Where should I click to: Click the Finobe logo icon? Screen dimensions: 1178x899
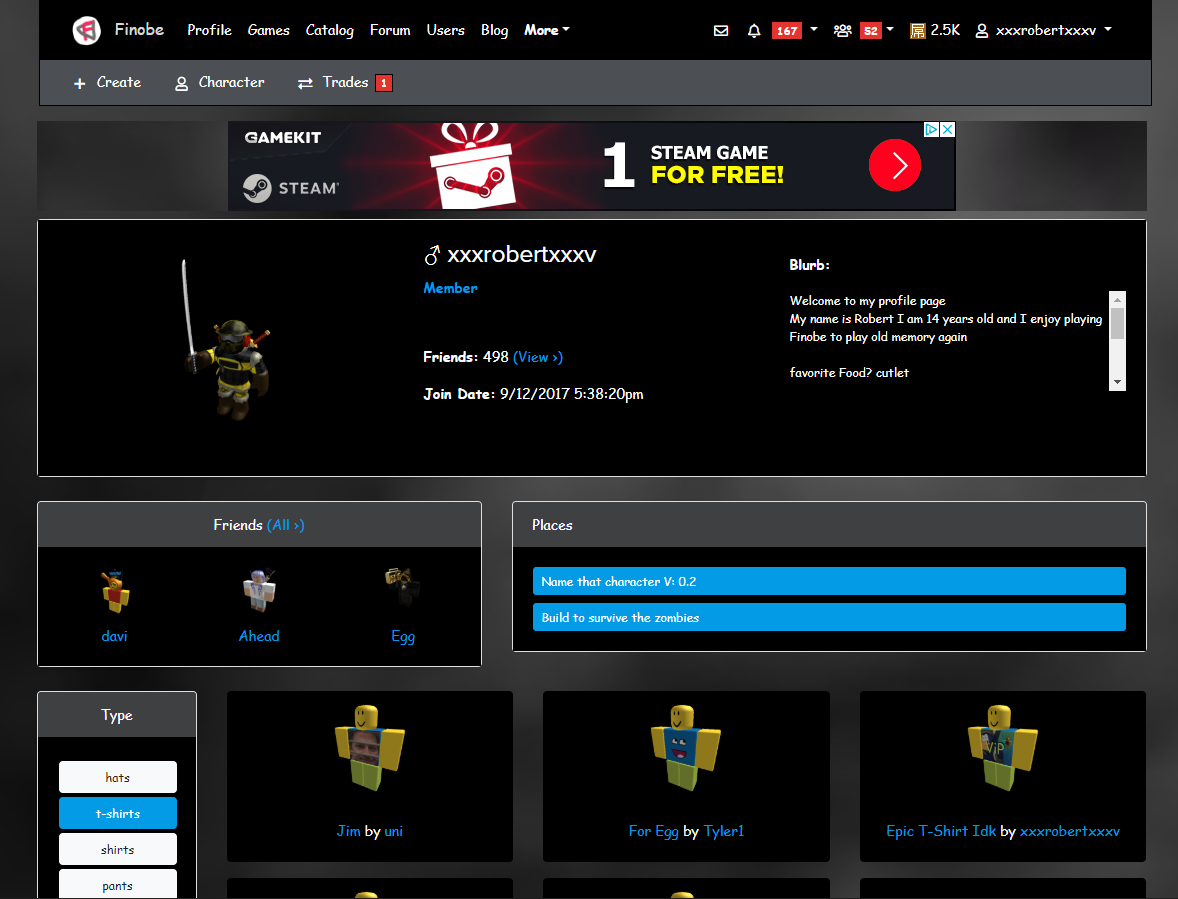pyautogui.click(x=86, y=31)
